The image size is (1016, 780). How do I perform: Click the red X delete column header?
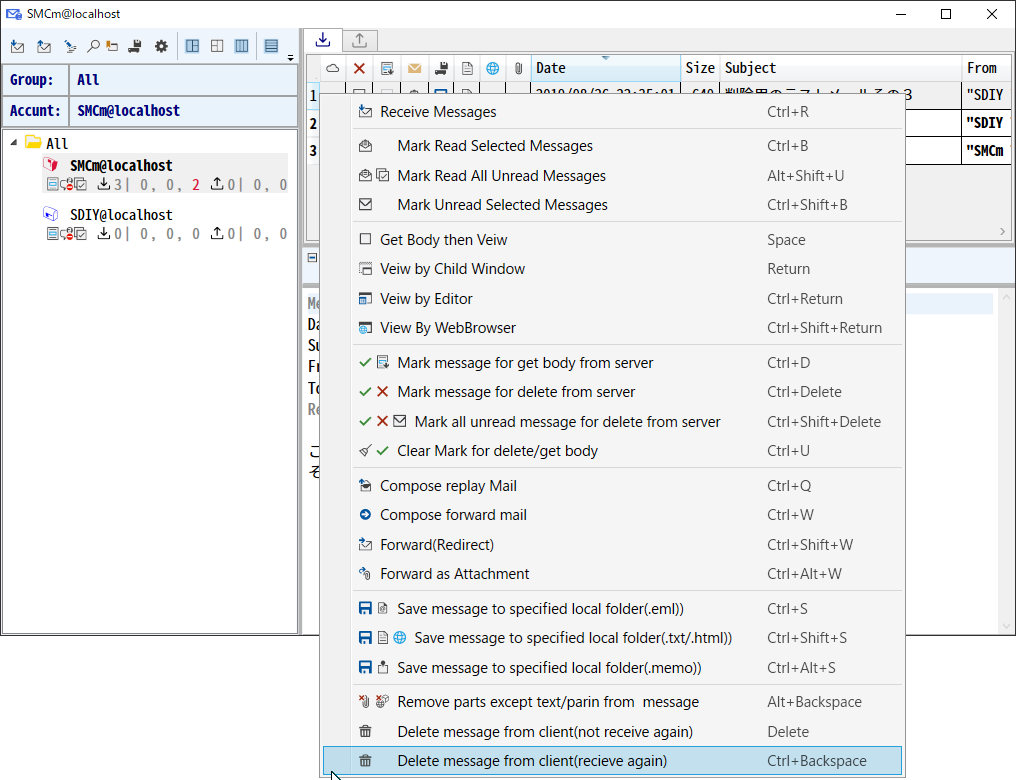(x=359, y=68)
